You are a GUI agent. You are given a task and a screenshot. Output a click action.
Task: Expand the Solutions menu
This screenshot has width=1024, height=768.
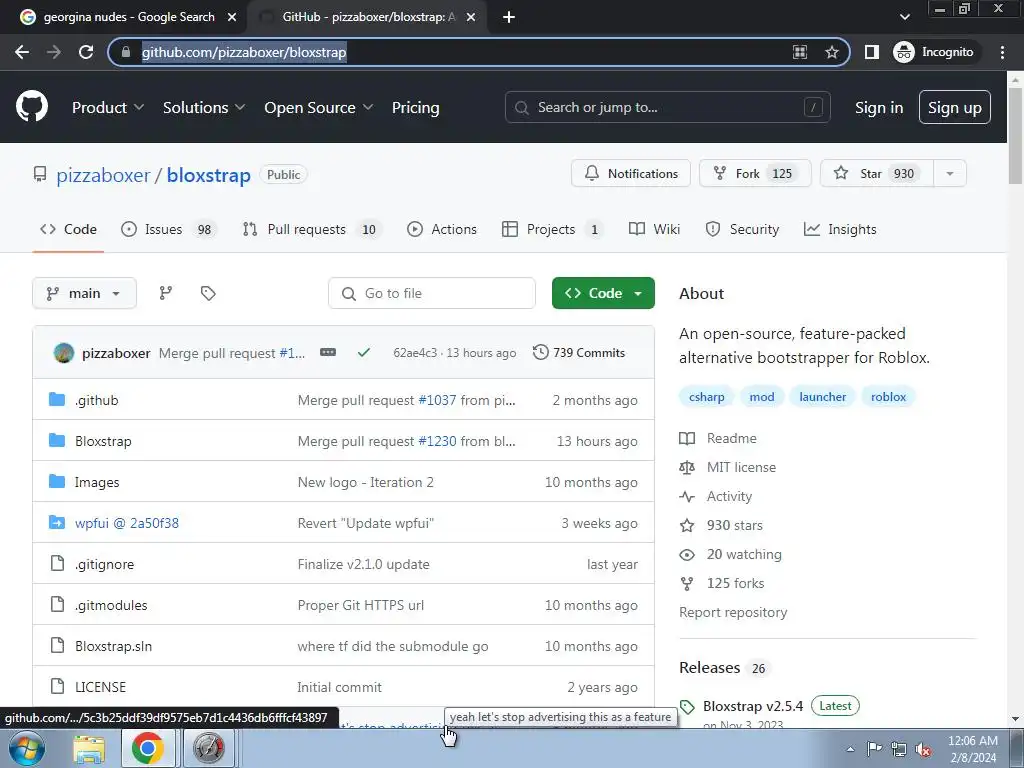point(204,108)
